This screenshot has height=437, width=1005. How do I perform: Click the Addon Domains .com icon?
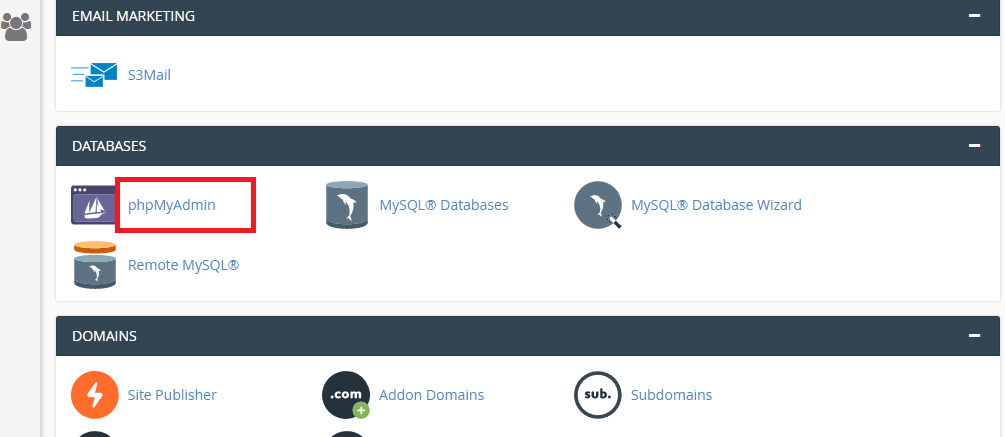pyautogui.click(x=347, y=395)
